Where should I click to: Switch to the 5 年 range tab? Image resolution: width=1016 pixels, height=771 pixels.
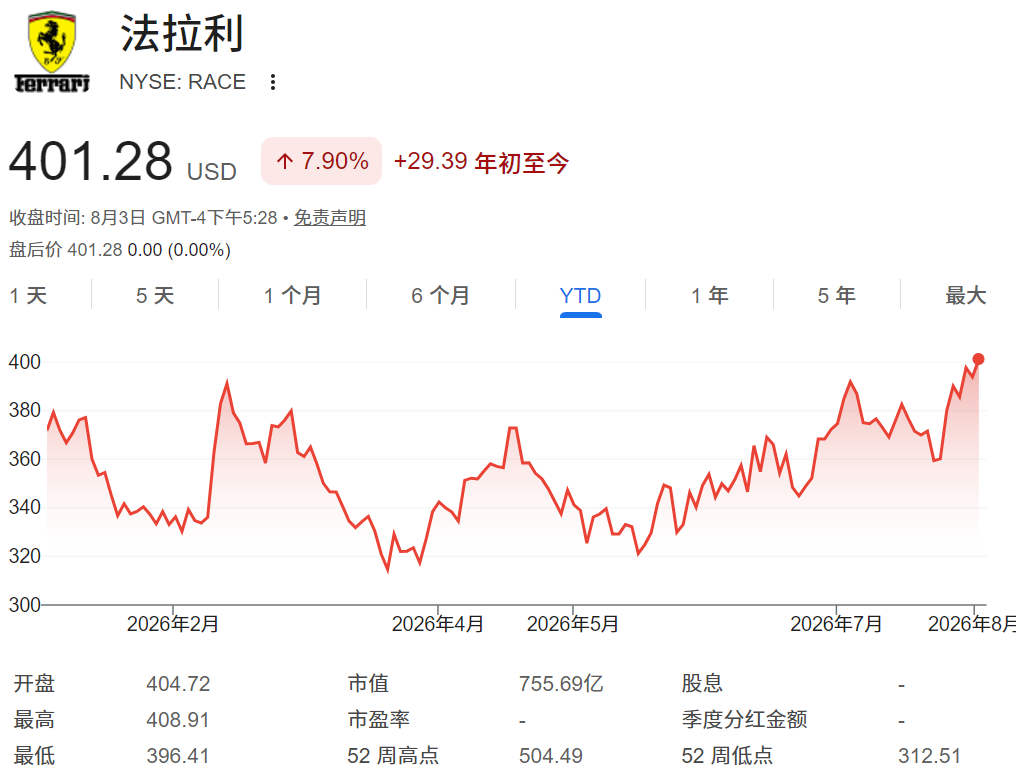click(837, 295)
